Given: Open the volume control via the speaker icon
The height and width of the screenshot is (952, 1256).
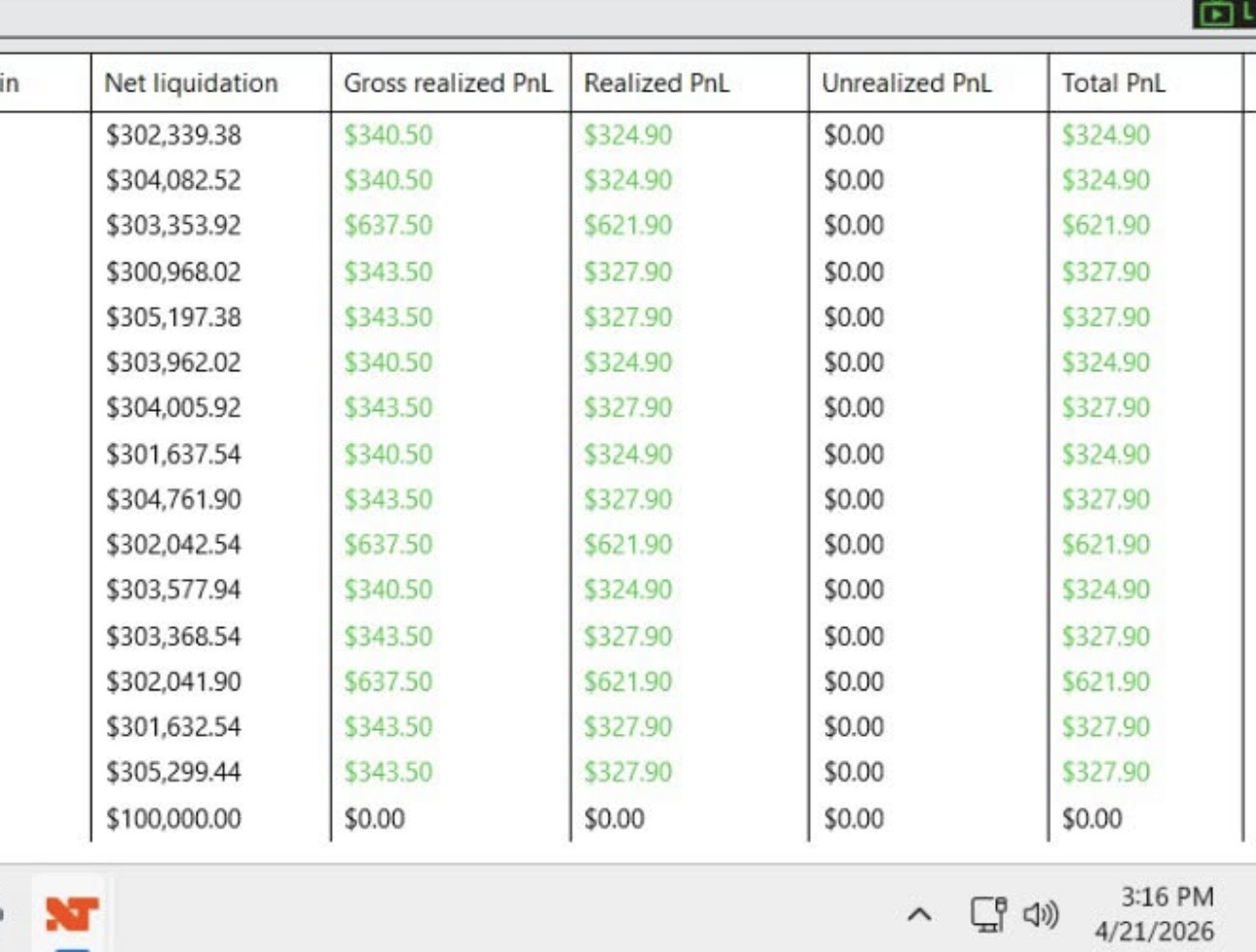Looking at the screenshot, I should click(x=1041, y=914).
